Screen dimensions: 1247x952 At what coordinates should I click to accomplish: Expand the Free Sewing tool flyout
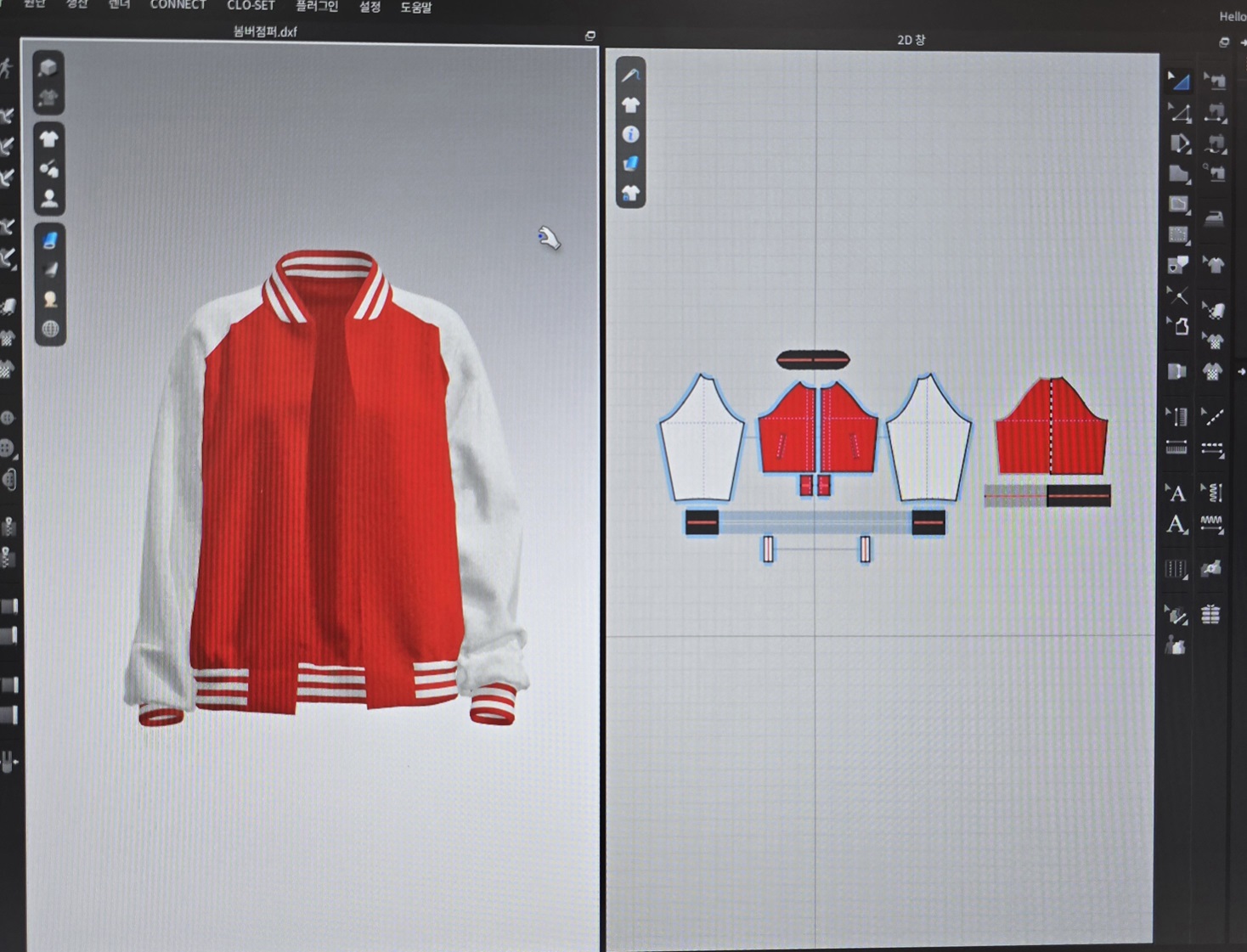tap(1215, 144)
